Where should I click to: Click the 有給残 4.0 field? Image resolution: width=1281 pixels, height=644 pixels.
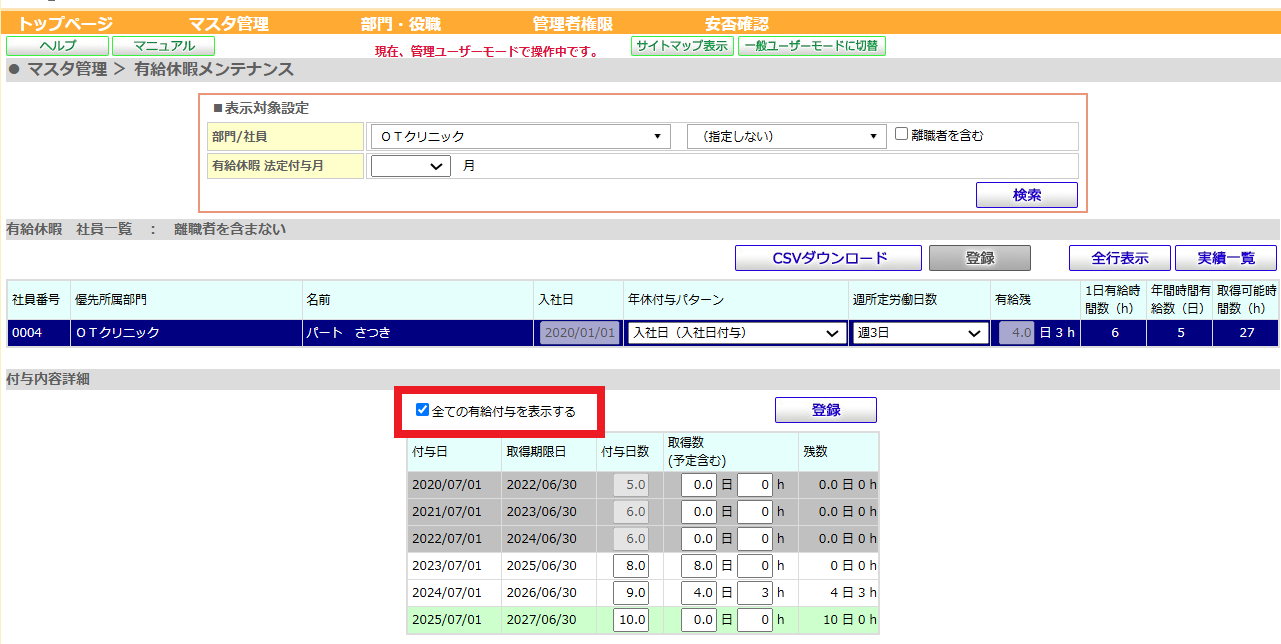coord(1016,333)
